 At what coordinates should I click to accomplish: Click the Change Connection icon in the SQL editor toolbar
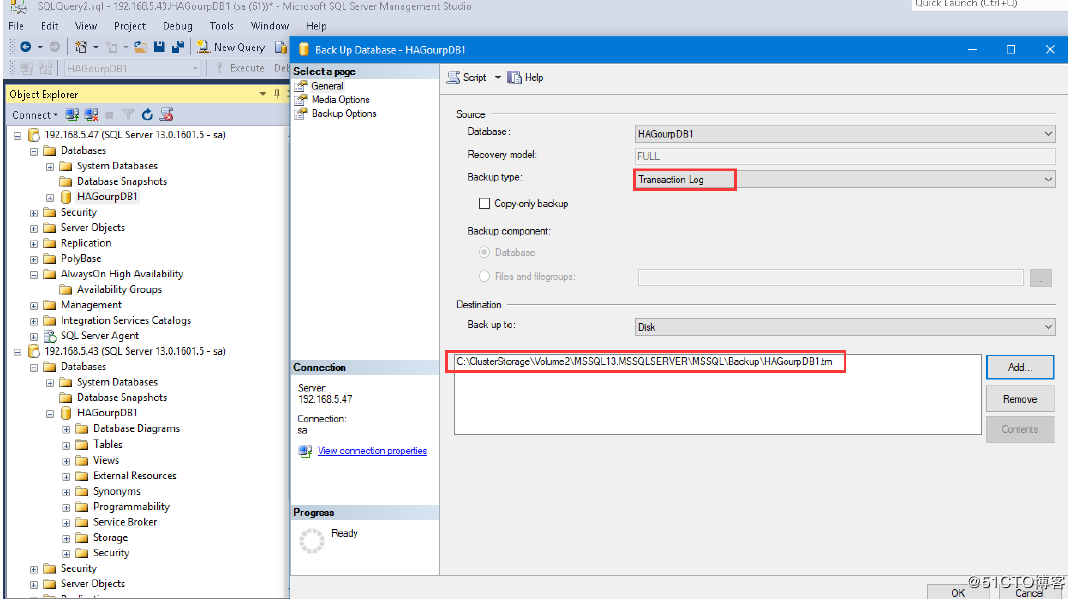coord(46,68)
